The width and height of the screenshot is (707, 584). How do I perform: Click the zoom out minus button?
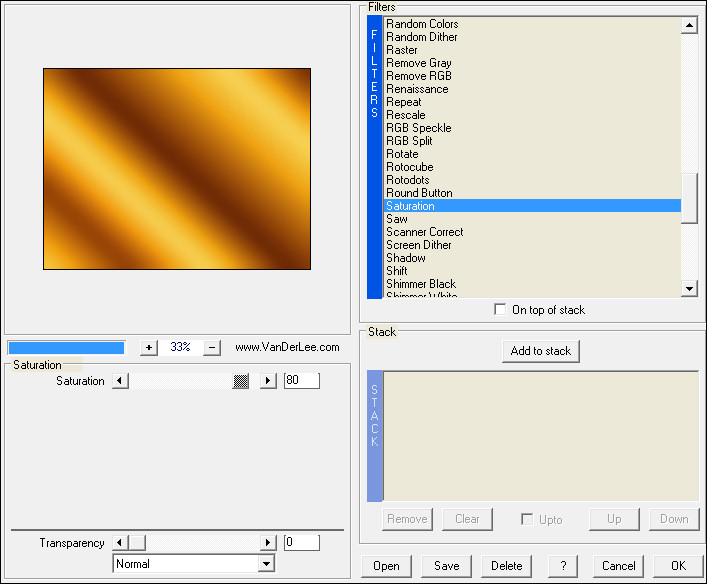click(212, 348)
